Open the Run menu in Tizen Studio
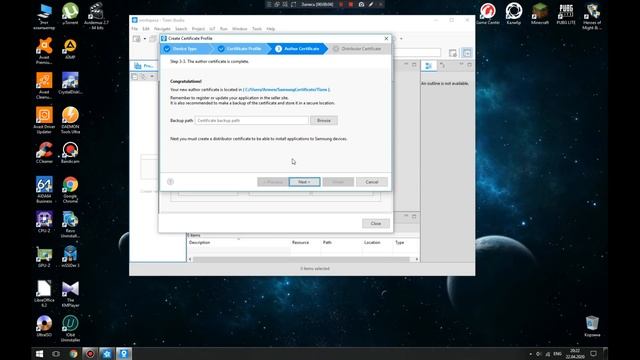Image resolution: width=640 pixels, height=360 pixels. pos(223,29)
